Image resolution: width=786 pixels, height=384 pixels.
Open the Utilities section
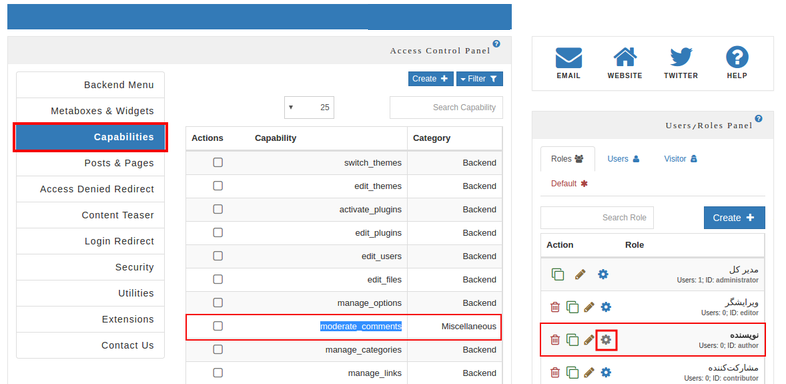tap(90, 293)
